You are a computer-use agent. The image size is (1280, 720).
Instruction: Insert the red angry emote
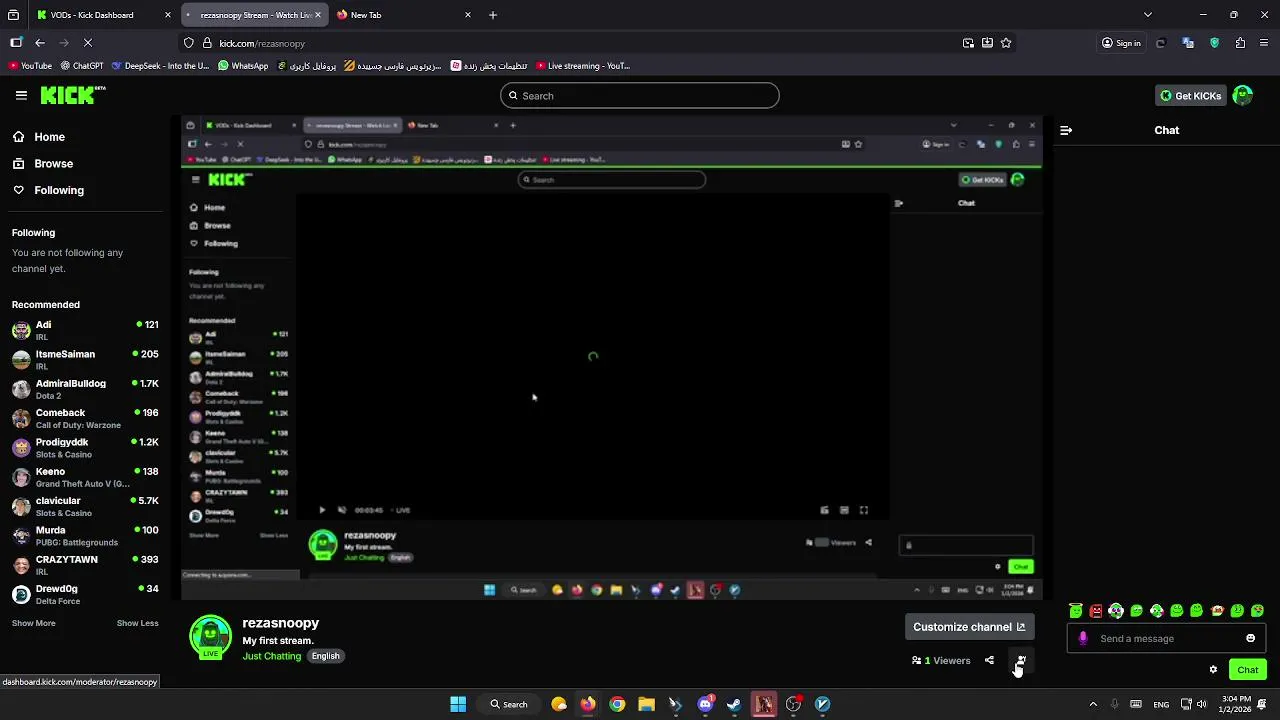pos(1096,610)
